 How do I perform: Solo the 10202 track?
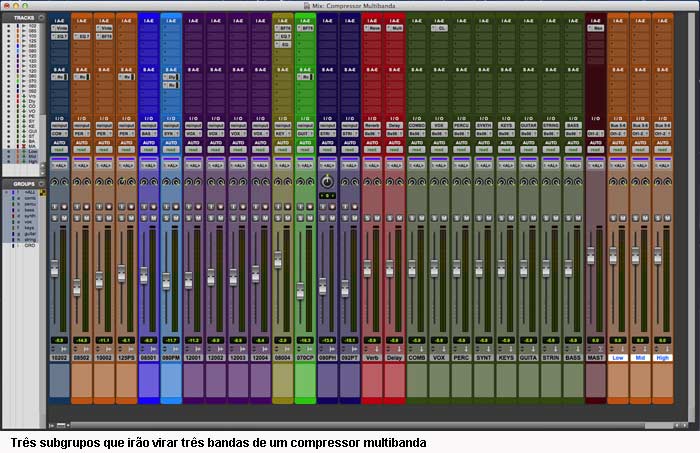point(54,218)
